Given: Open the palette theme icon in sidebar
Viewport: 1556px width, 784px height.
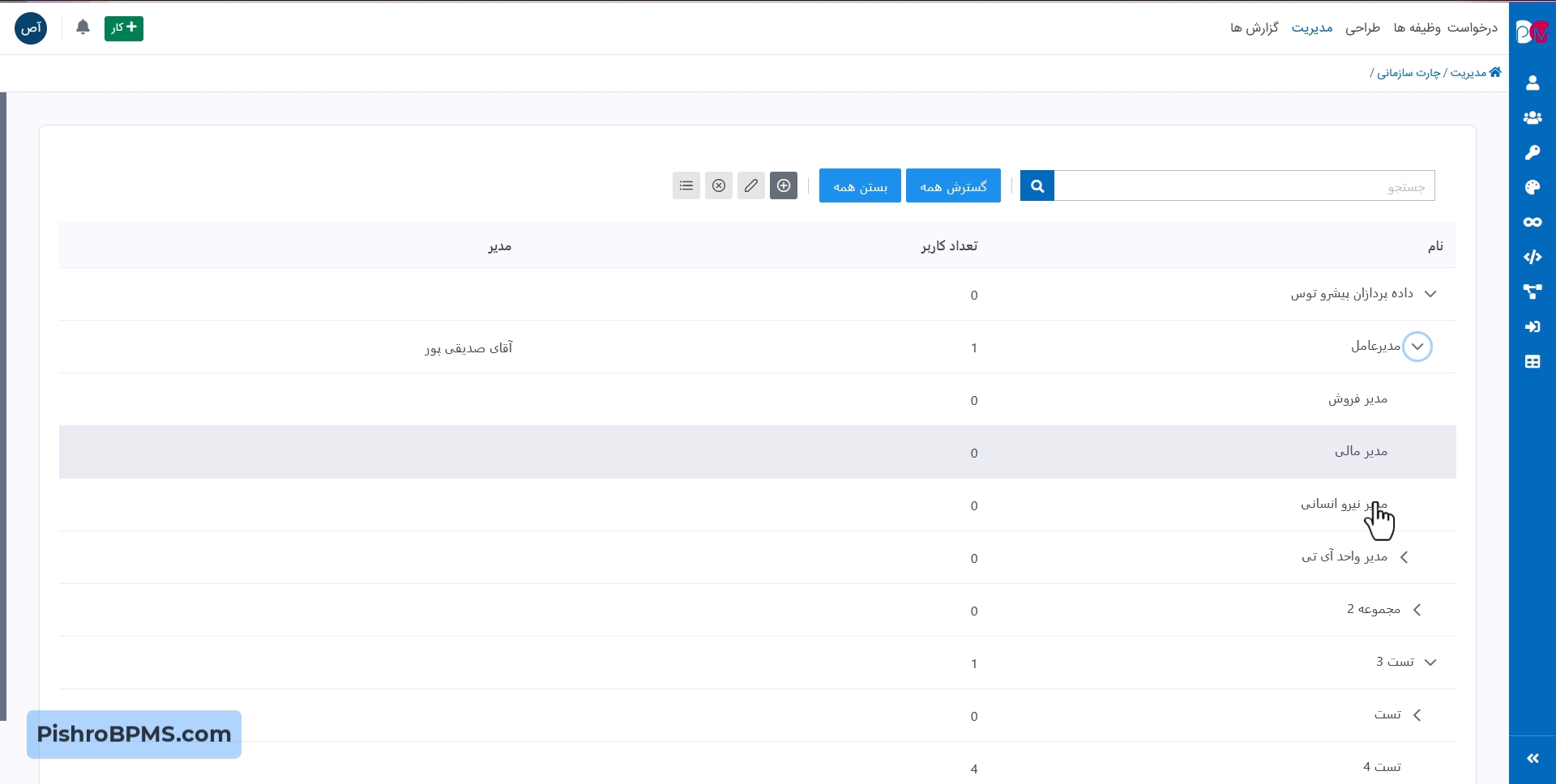Looking at the screenshot, I should point(1532,187).
